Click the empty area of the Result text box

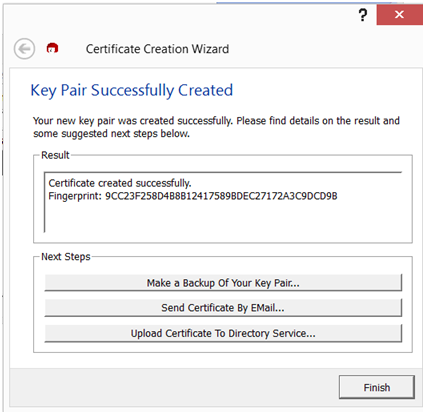223,217
